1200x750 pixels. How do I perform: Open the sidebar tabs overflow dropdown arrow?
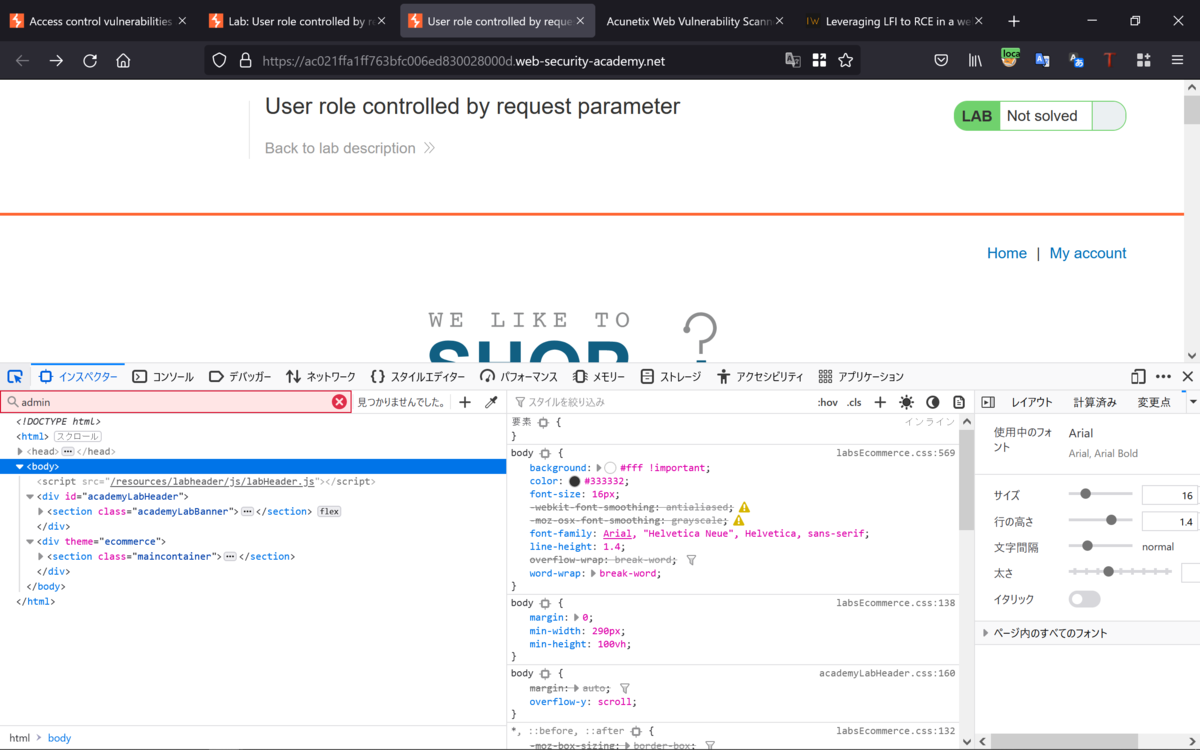1192,402
